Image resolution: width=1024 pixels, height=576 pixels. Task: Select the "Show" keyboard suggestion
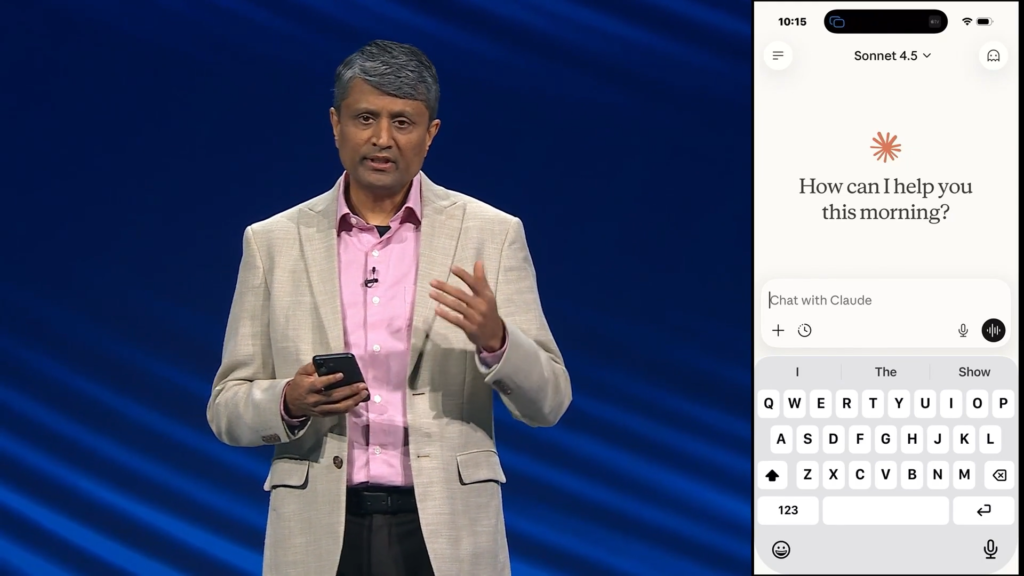[974, 372]
